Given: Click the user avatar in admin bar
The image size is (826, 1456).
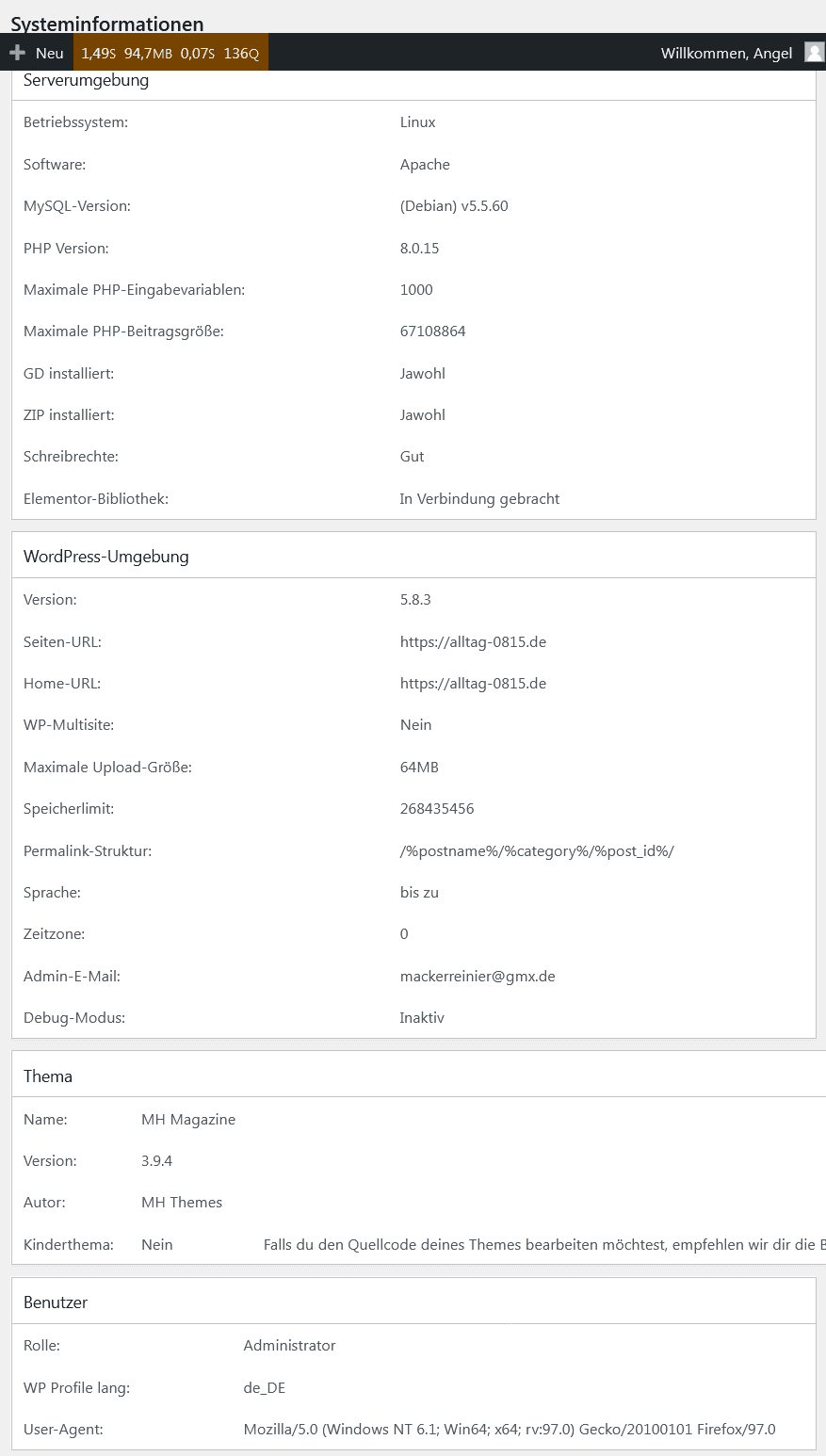Looking at the screenshot, I should 815,53.
